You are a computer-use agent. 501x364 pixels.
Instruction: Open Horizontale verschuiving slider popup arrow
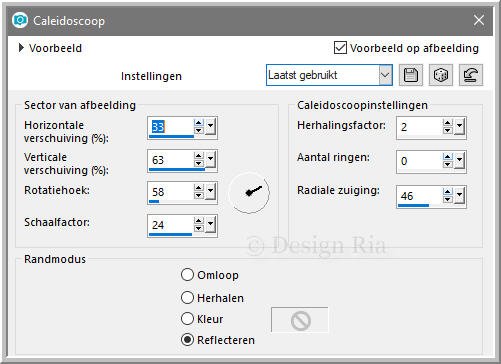[x=210, y=127]
